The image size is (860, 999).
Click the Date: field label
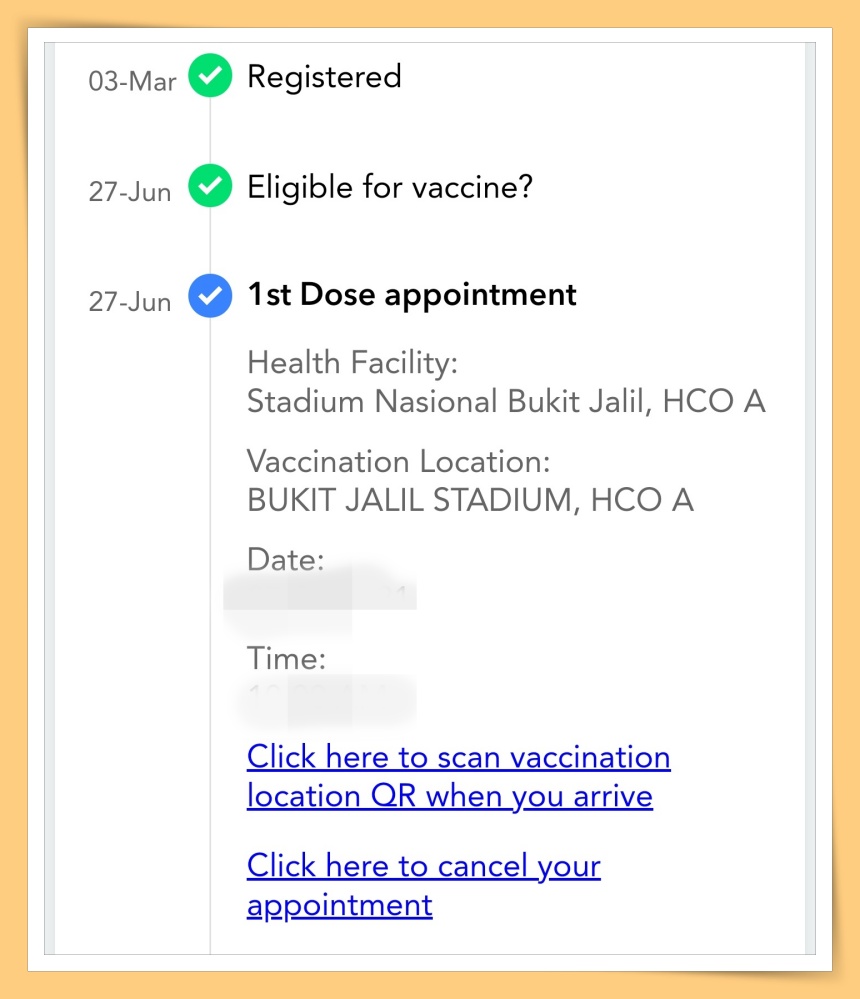pos(286,560)
